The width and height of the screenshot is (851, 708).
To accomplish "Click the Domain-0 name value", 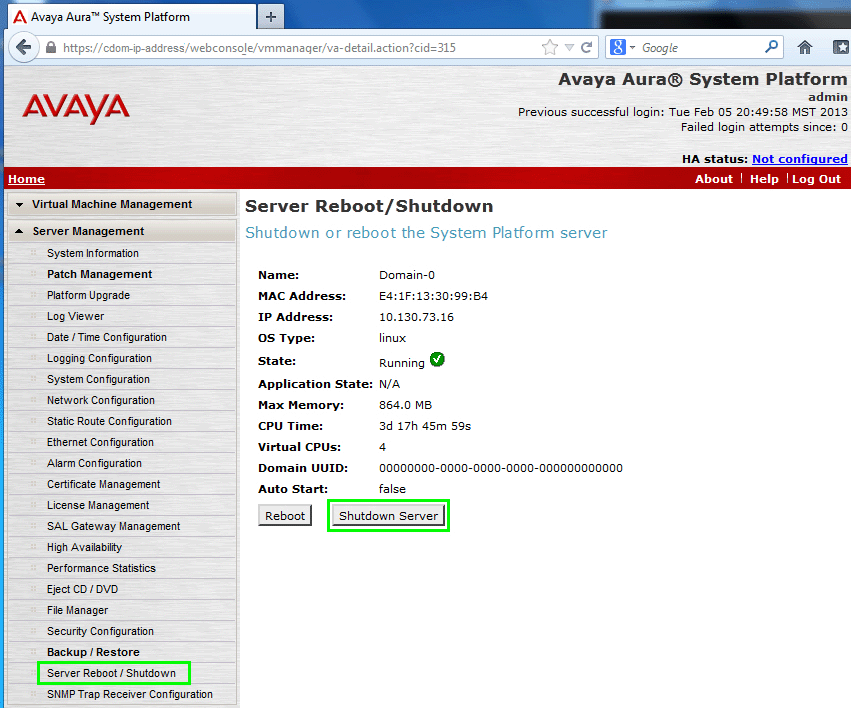I will 407,275.
